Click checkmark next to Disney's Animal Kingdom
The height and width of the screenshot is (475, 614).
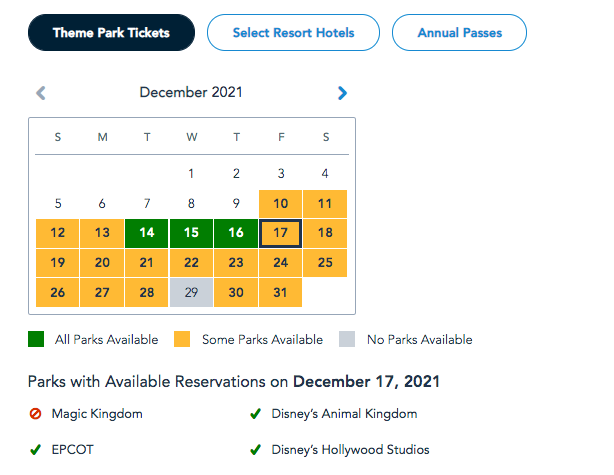[256, 414]
